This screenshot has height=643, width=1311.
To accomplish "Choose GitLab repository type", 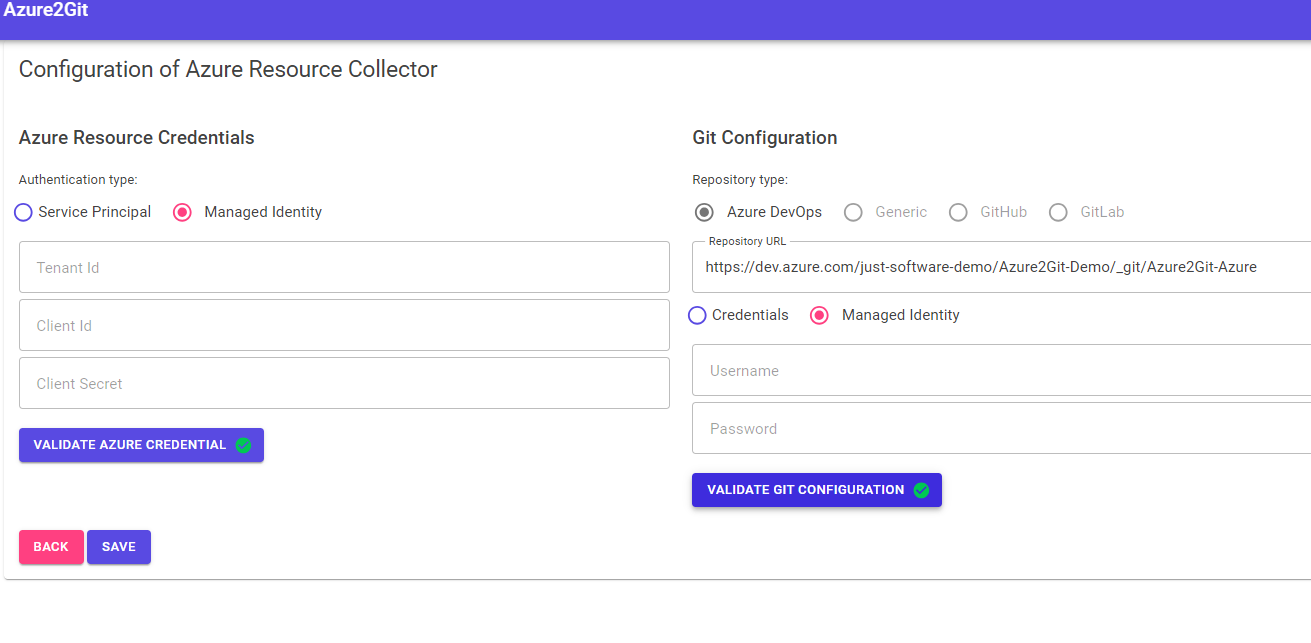I will pos(1058,212).
